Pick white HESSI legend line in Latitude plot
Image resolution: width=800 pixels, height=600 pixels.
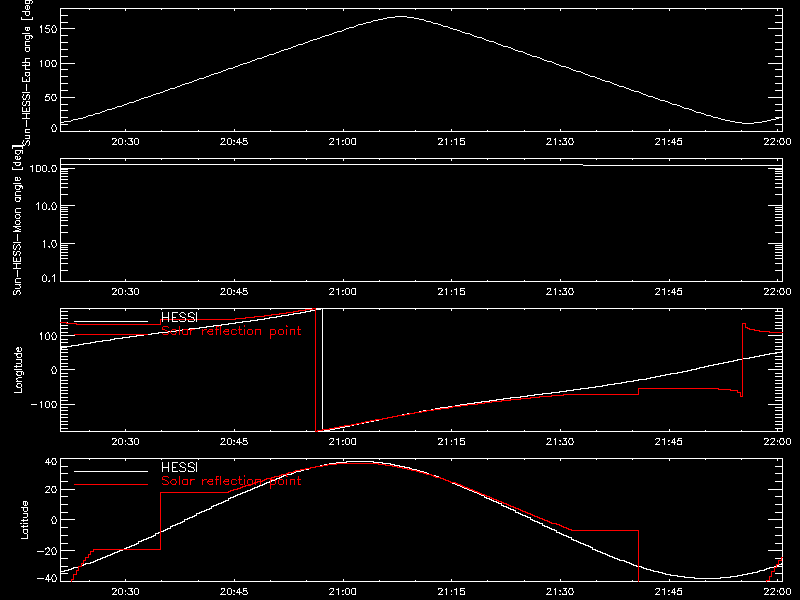click(111, 471)
